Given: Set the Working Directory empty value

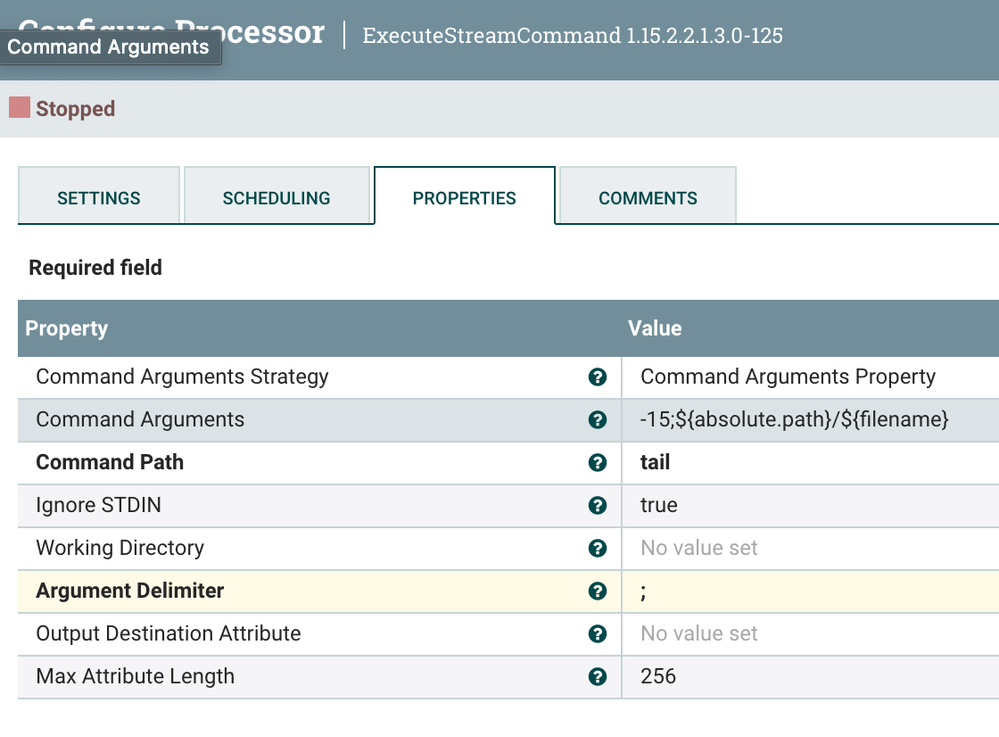Looking at the screenshot, I should click(810, 548).
